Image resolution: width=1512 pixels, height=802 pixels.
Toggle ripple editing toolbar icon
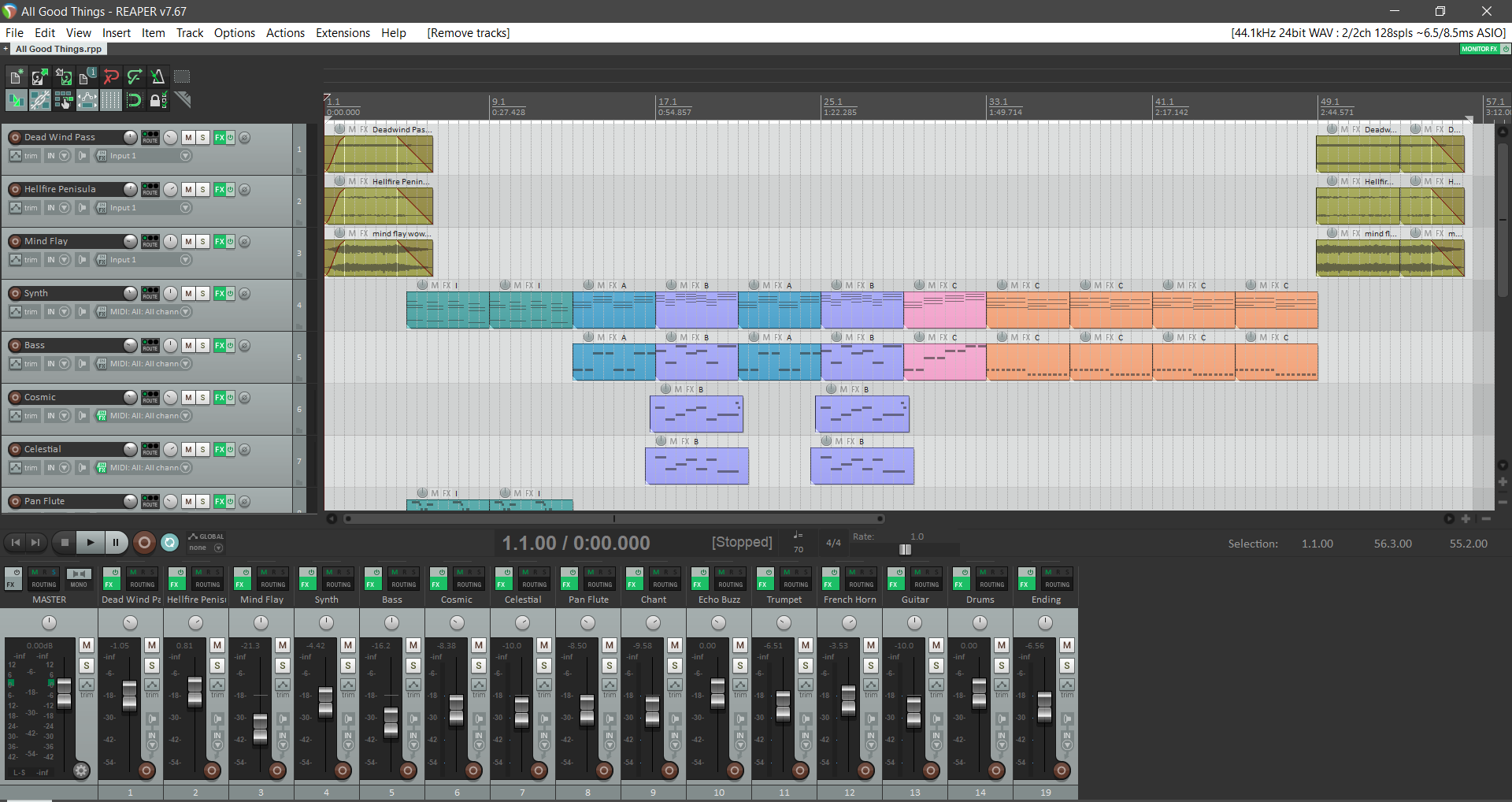[x=63, y=100]
